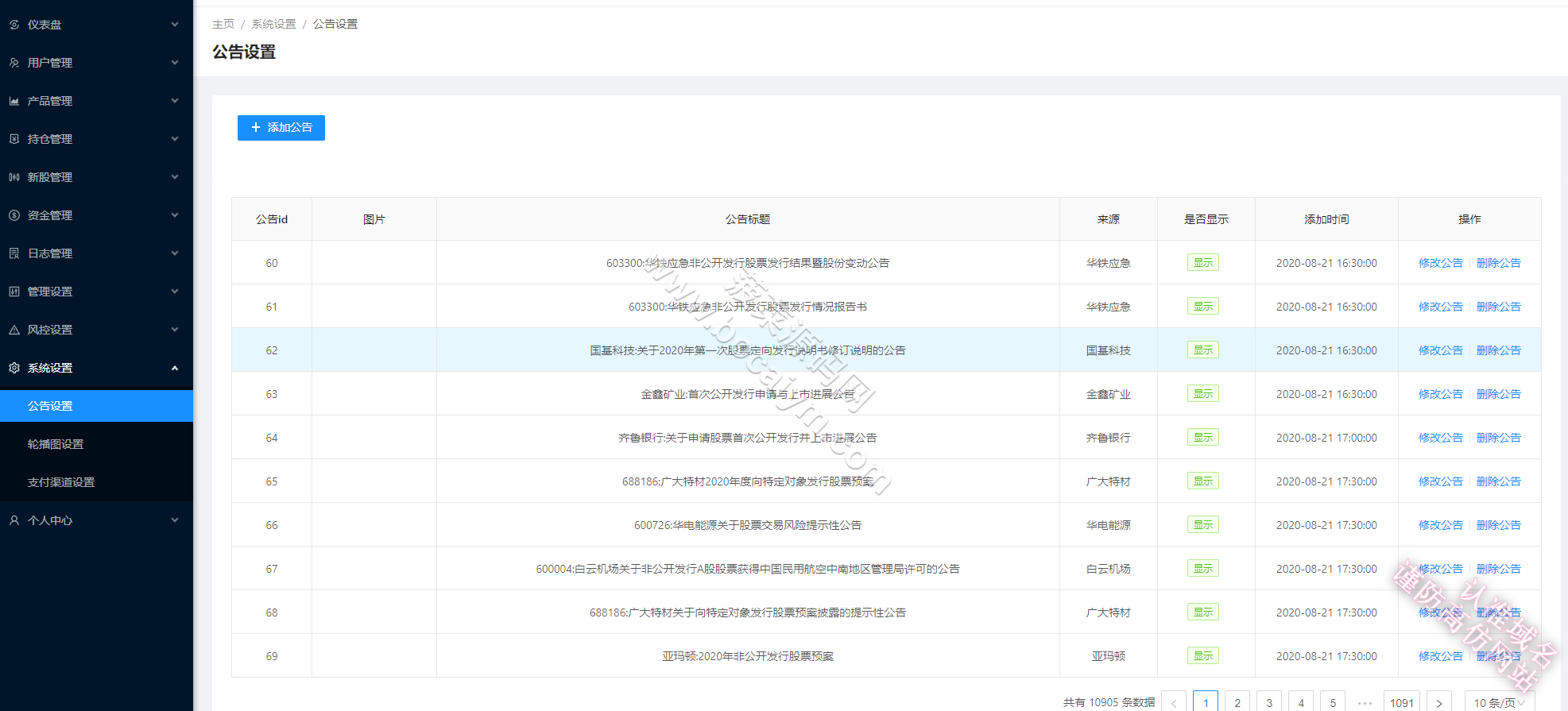Click 删除公告 for announcement 61
This screenshot has height=711, width=1568.
(1499, 307)
